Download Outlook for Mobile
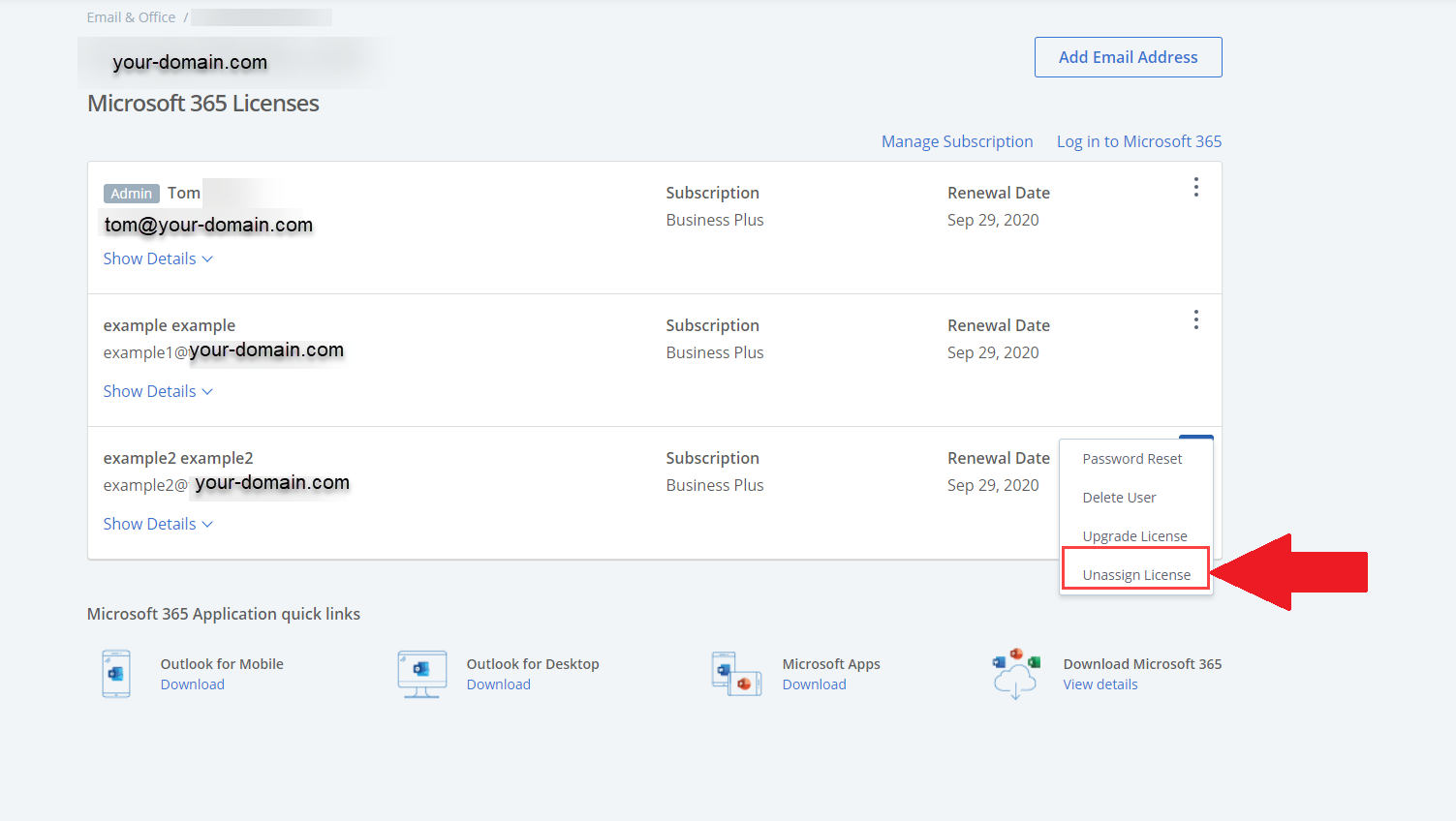1456x821 pixels. coord(193,684)
